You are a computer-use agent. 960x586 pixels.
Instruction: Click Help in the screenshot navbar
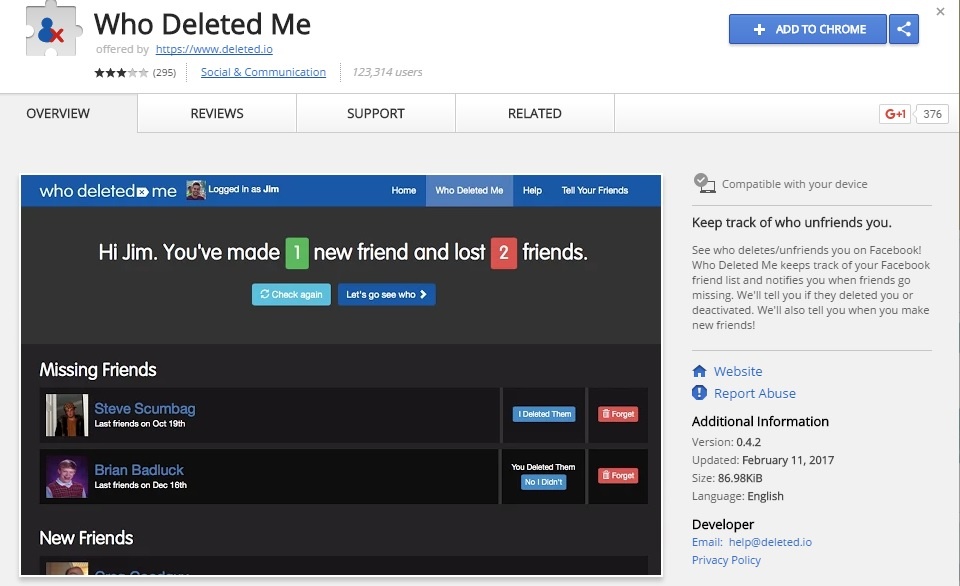tap(532, 190)
